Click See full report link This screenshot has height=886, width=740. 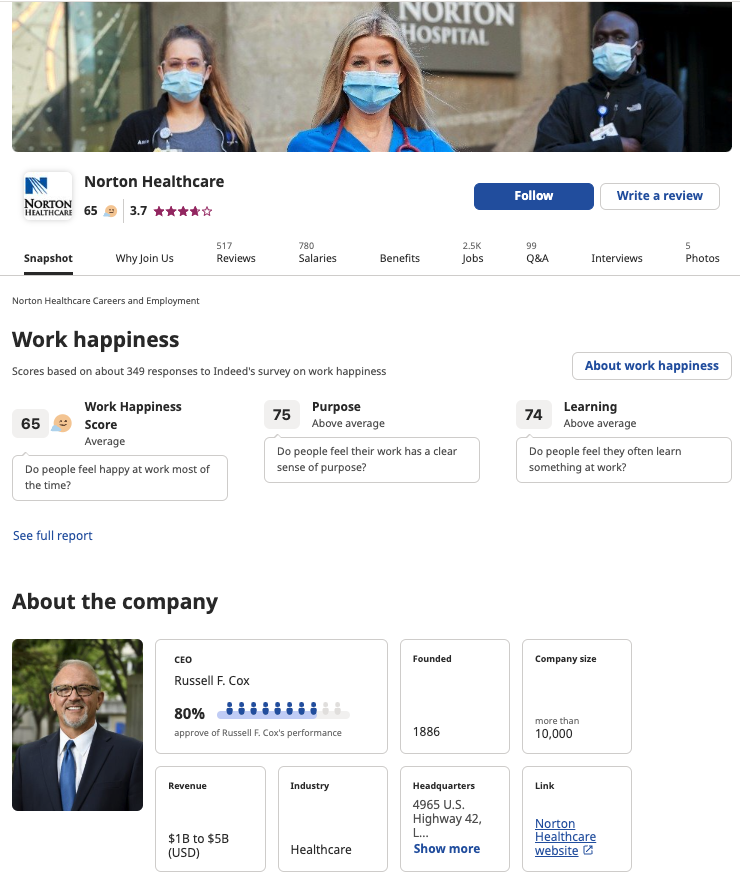(53, 536)
